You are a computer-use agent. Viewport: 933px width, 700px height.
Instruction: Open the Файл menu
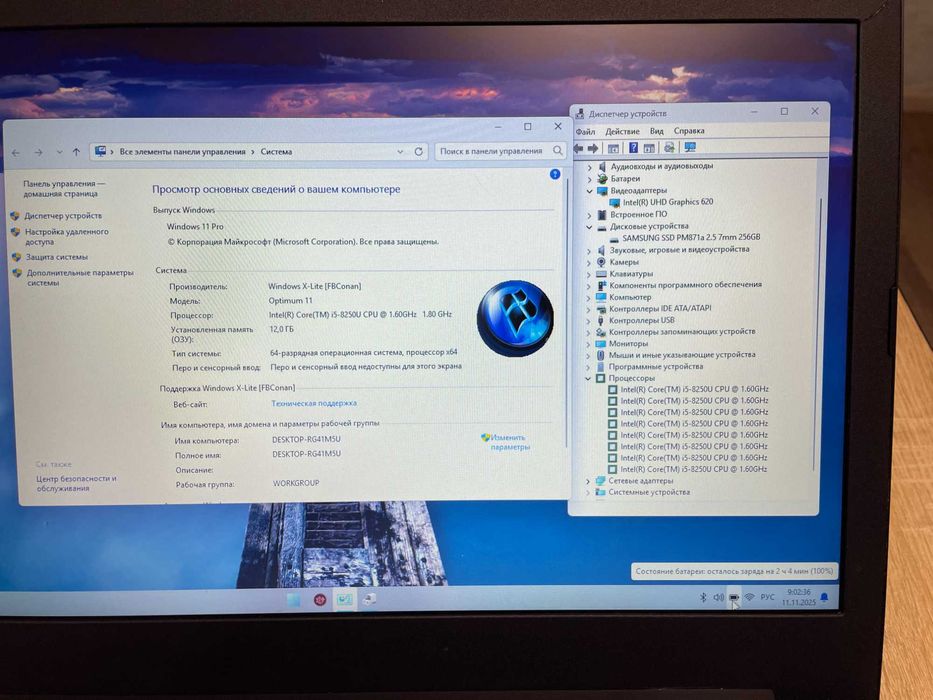586,132
